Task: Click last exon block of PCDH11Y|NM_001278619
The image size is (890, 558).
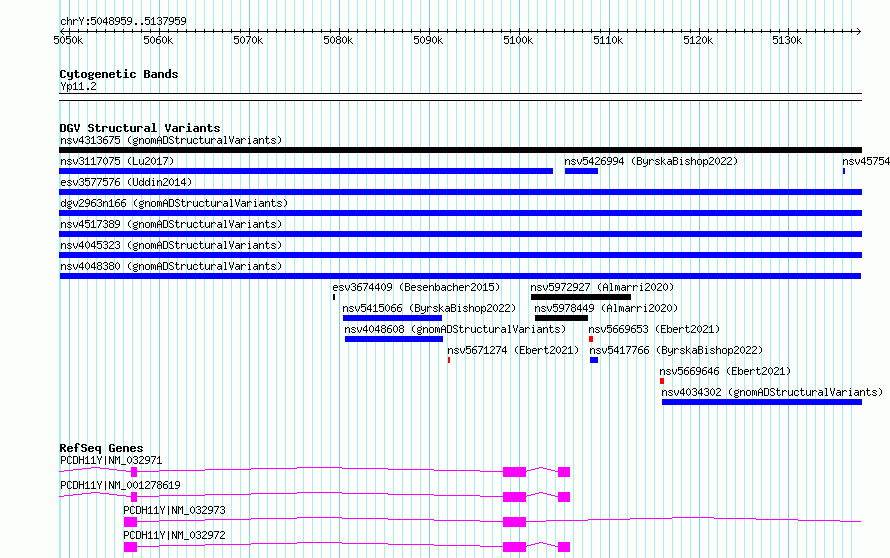Action: click(564, 497)
